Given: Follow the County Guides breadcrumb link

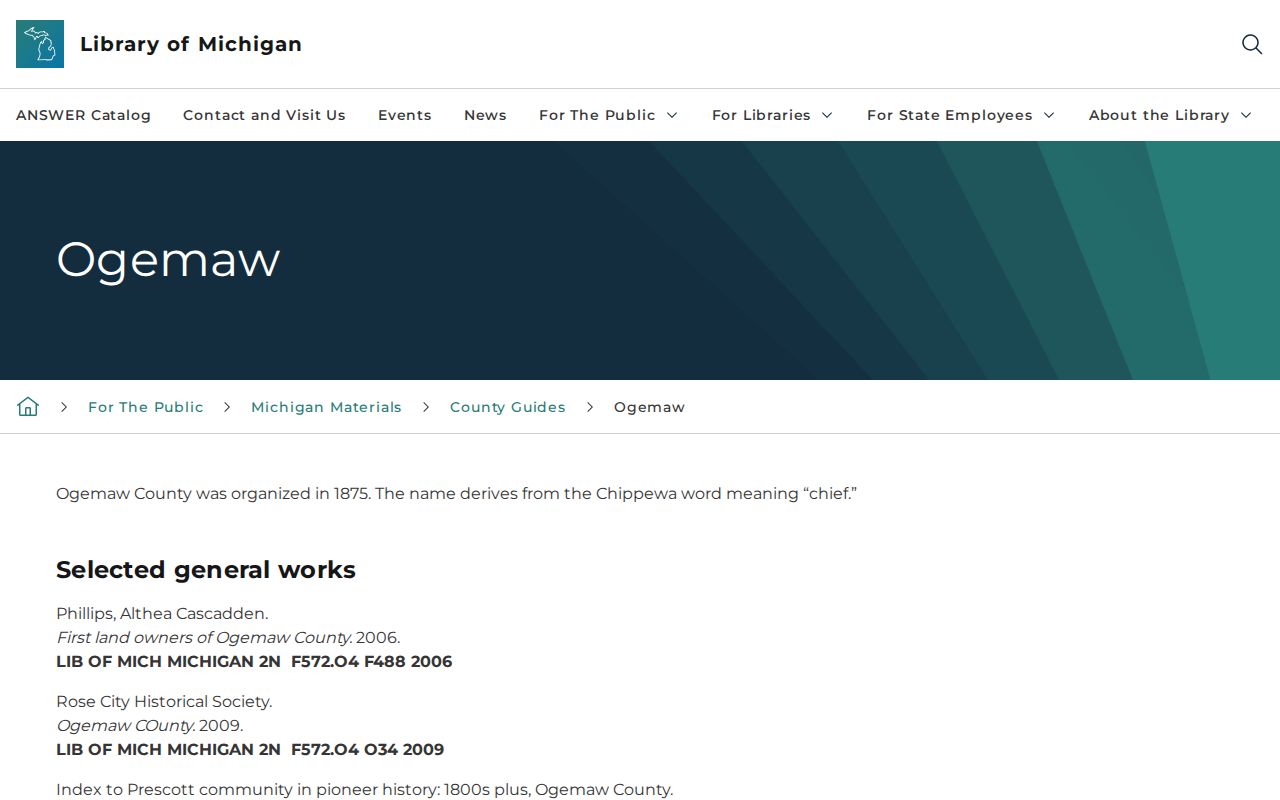Looking at the screenshot, I should [x=508, y=407].
